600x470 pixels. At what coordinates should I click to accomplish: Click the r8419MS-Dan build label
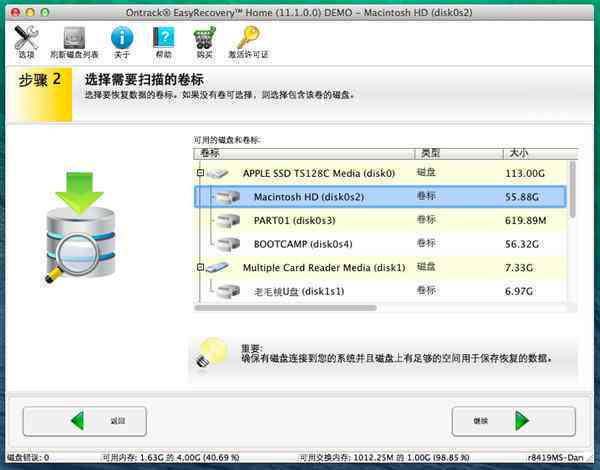coord(555,457)
